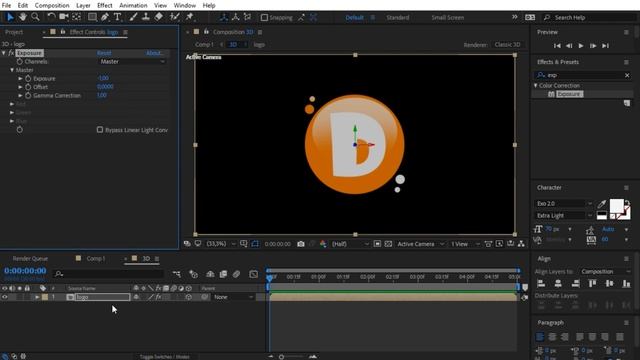Viewport: 640px width, 360px height.
Task: Check Bypass Linear Light Conv option
Action: pyautogui.click(x=100, y=130)
